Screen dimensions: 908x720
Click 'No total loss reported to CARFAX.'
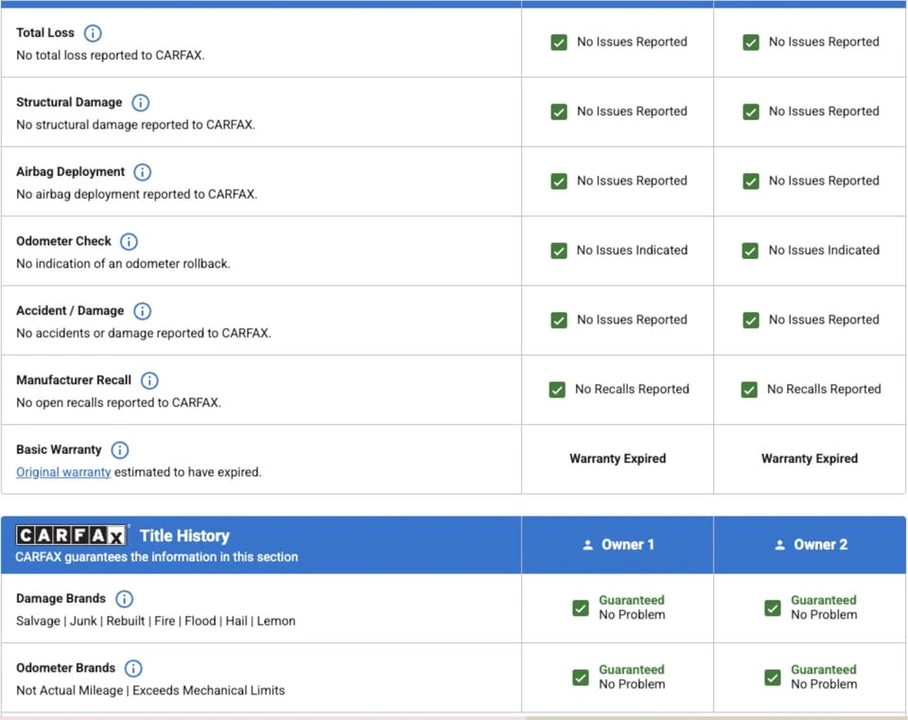click(110, 55)
